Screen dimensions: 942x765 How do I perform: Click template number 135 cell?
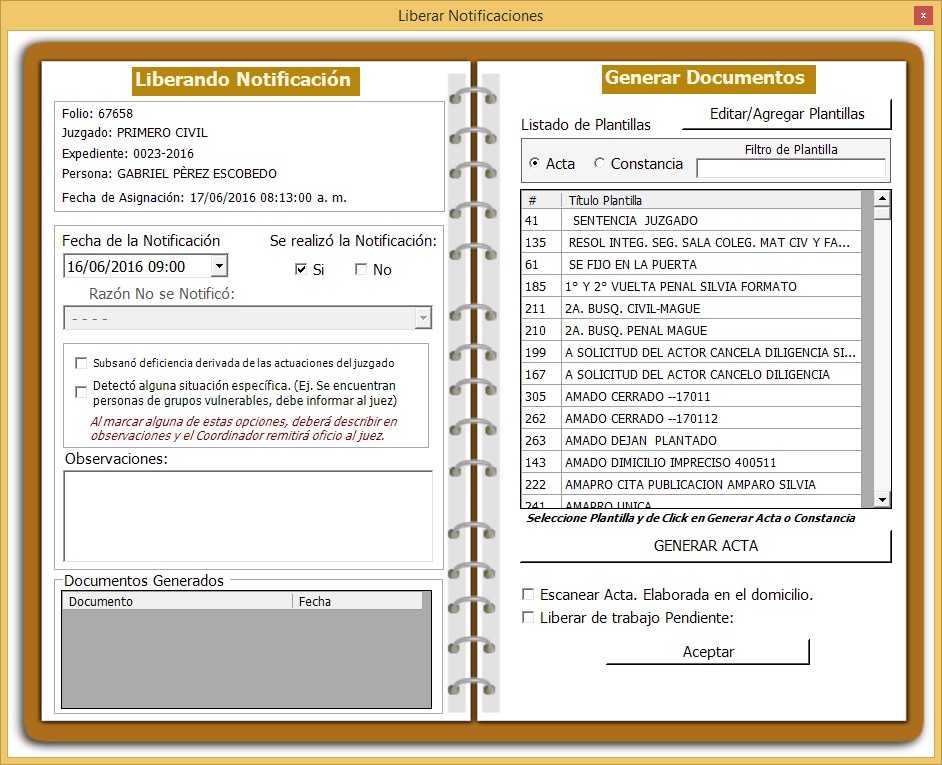click(x=541, y=243)
